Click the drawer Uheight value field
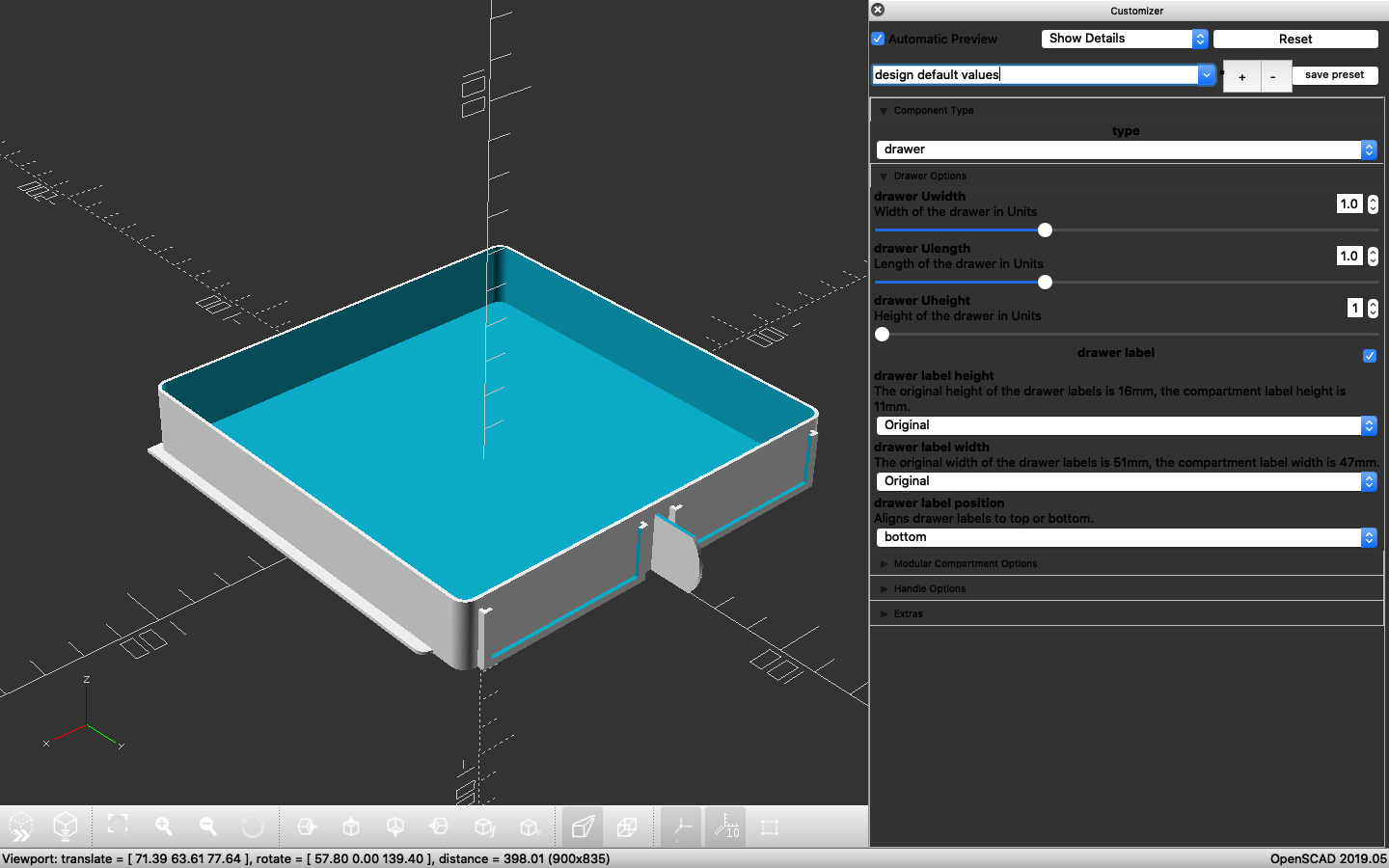The image size is (1389, 868). click(x=1355, y=308)
